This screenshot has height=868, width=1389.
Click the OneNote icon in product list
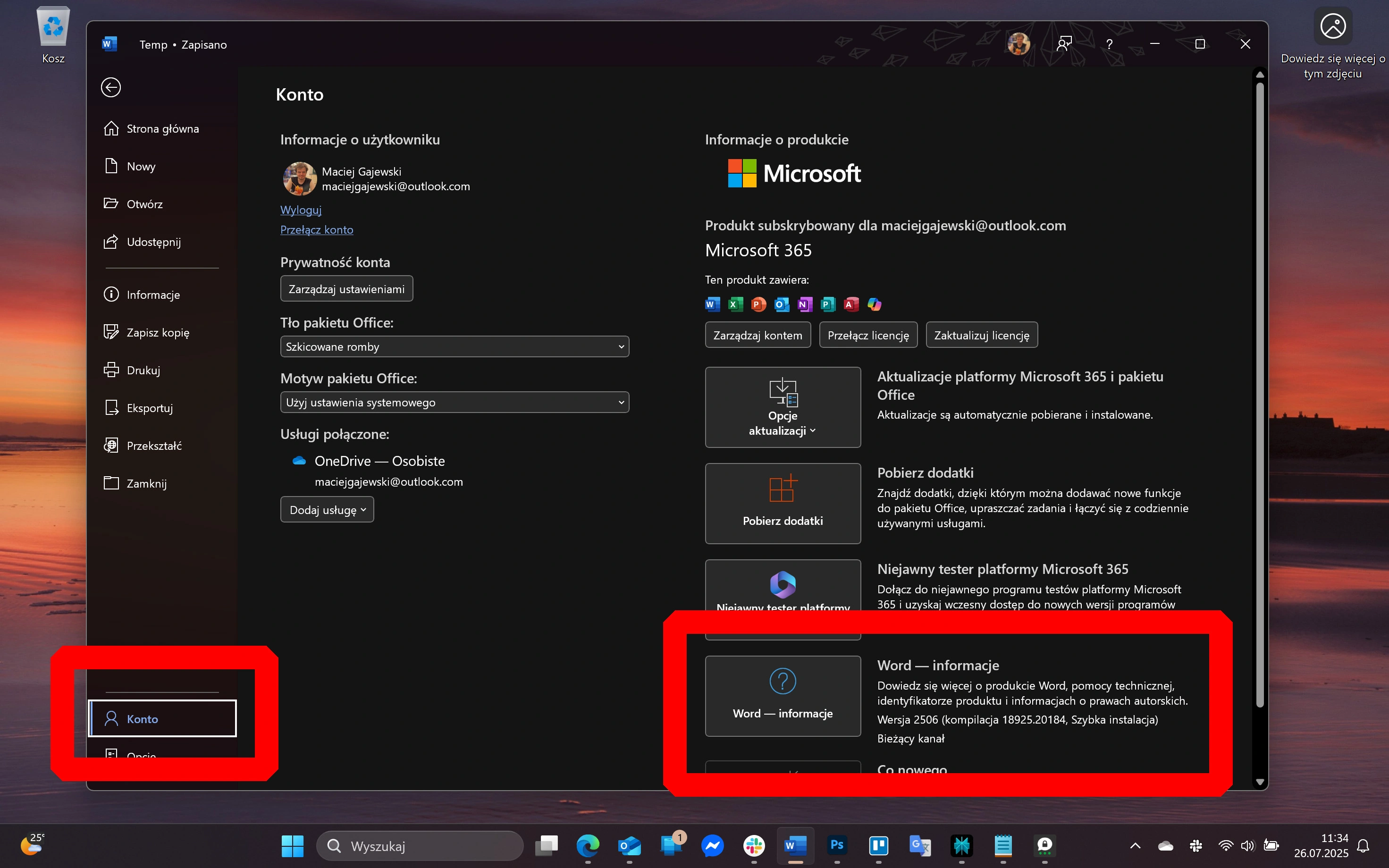805,304
